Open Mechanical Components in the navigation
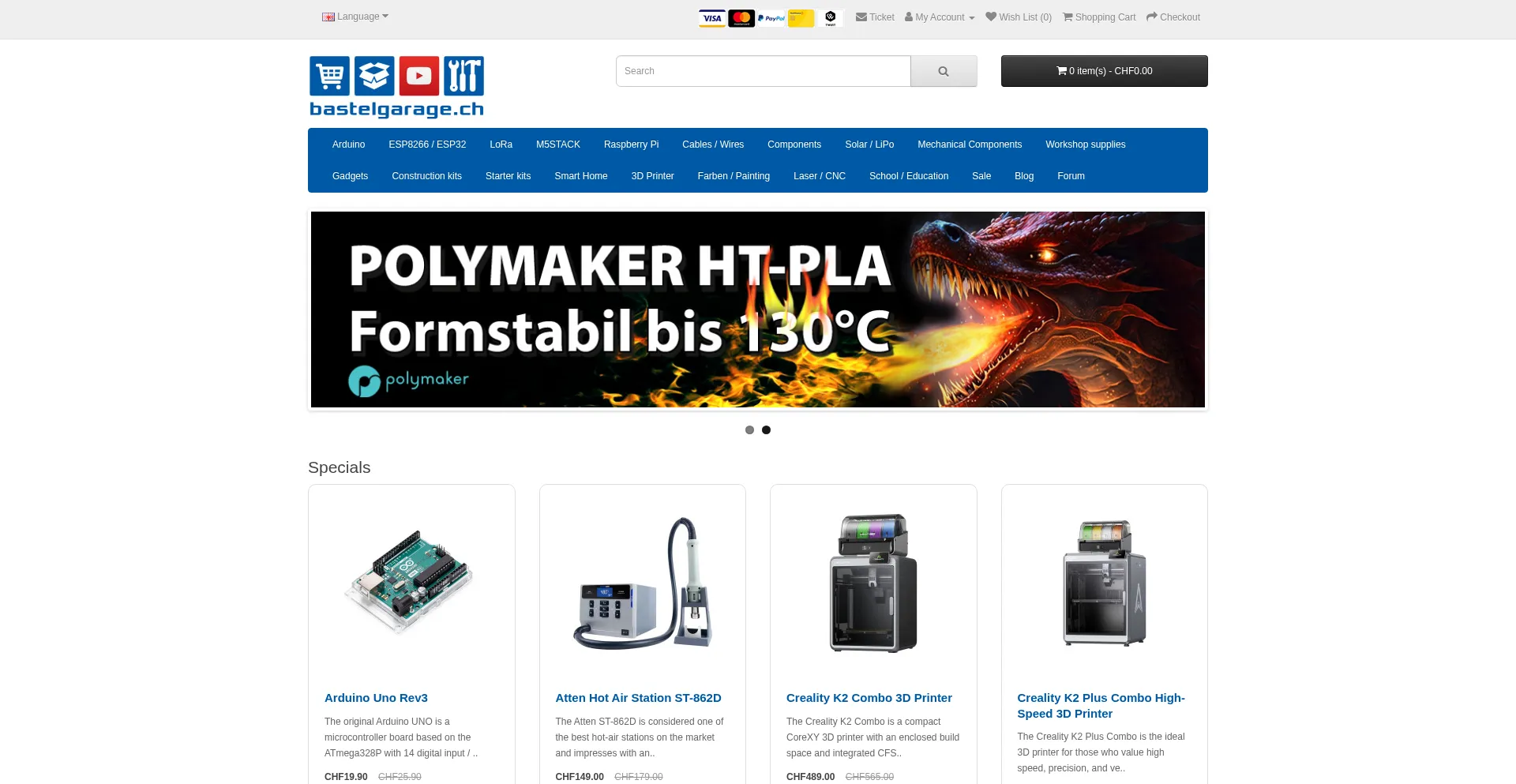 click(970, 144)
